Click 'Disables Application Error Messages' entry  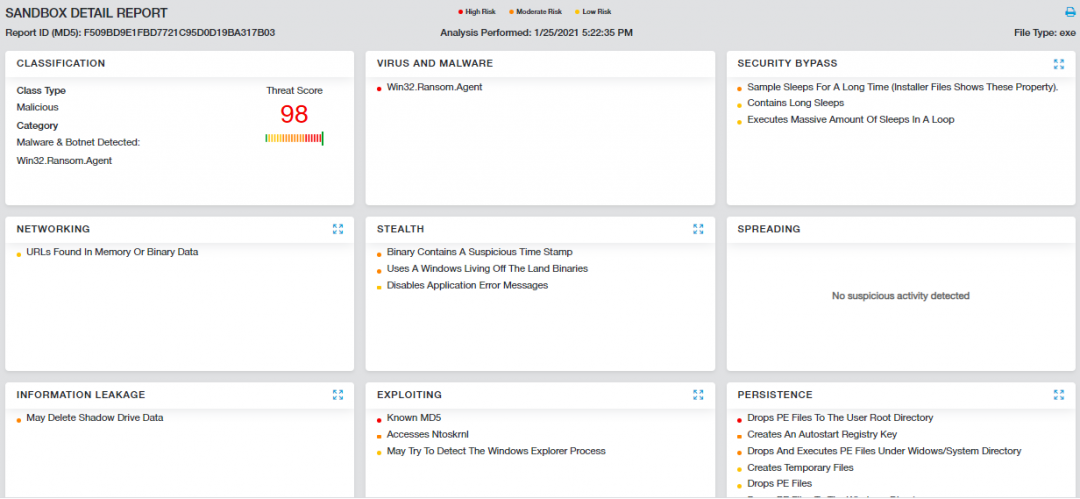(467, 285)
